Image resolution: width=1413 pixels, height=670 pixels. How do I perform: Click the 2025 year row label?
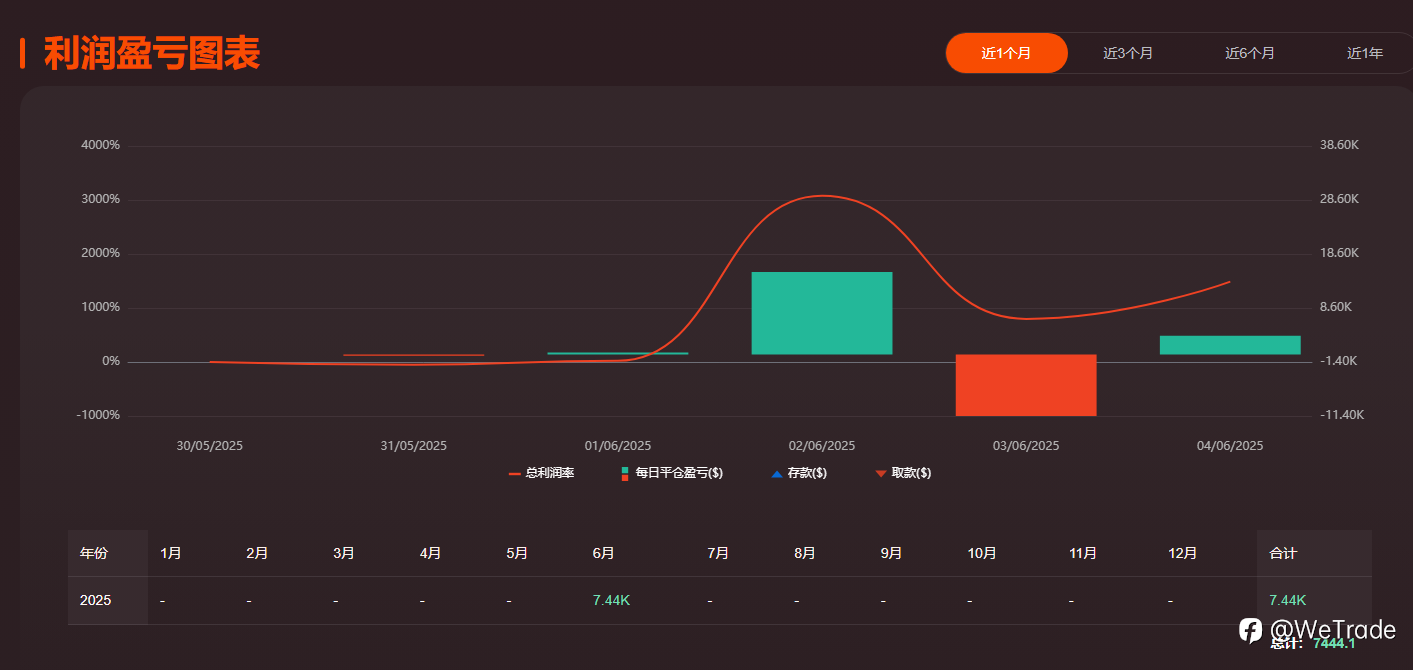(96, 601)
